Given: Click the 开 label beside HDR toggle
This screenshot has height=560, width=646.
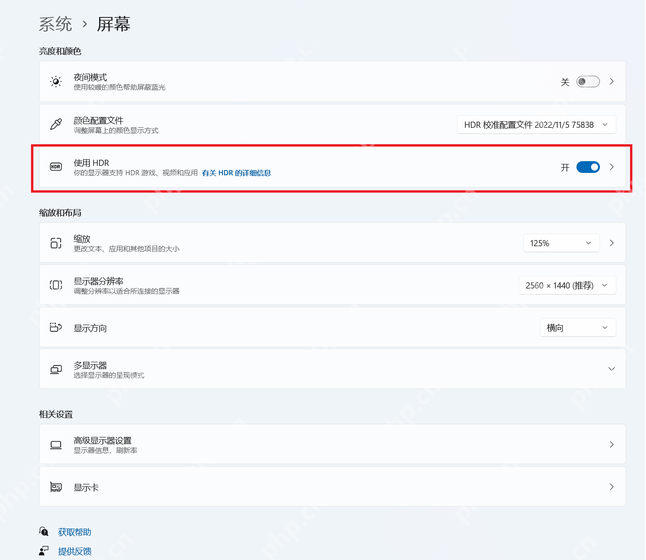Looking at the screenshot, I should 565,167.
